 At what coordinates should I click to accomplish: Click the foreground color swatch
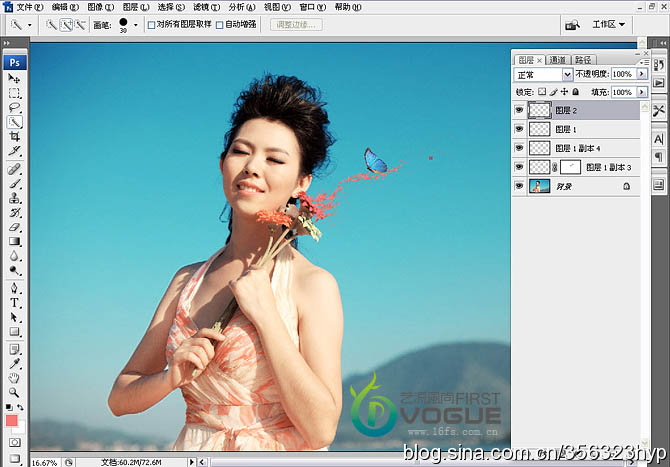pos(12,422)
